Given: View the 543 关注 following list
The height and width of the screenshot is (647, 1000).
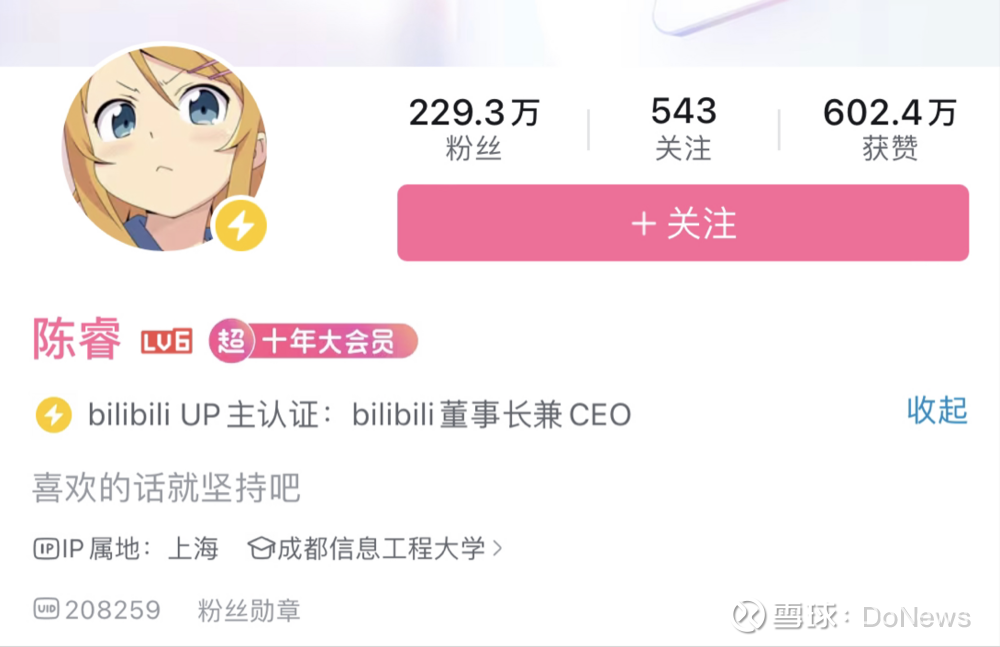Looking at the screenshot, I should pyautogui.click(x=684, y=128).
